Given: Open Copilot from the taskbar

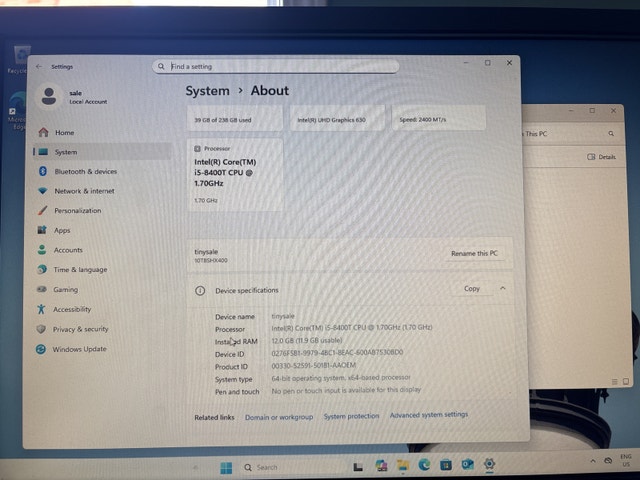Looking at the screenshot, I should pyautogui.click(x=381, y=465).
